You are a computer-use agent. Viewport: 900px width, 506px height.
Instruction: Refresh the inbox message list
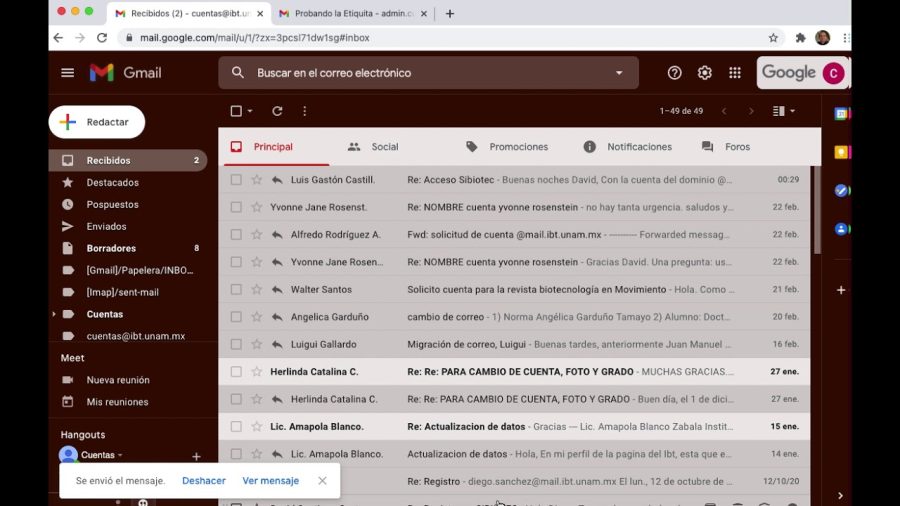277,111
